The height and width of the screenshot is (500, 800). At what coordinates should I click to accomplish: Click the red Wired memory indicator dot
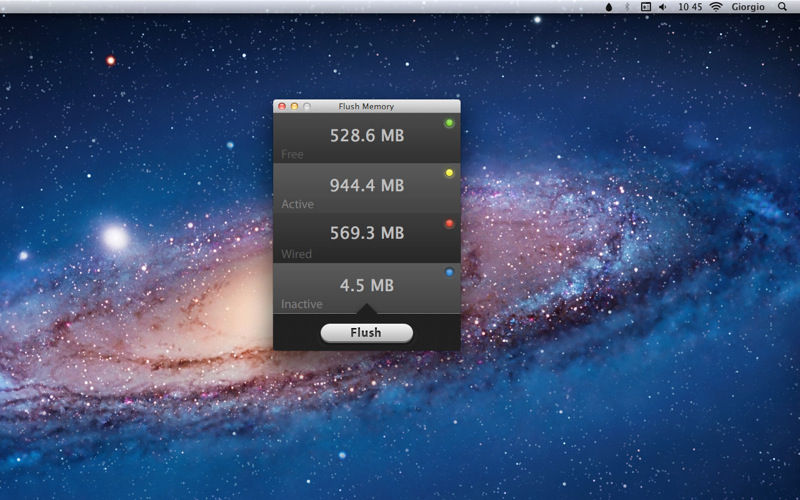(449, 223)
